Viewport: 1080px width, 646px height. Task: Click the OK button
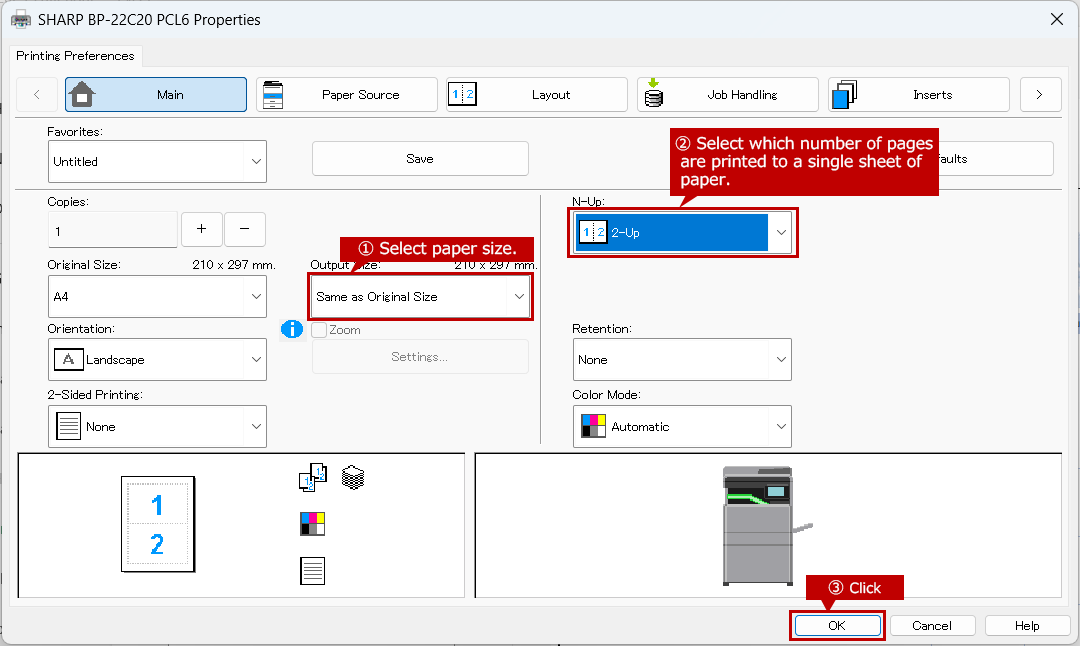tap(837, 625)
